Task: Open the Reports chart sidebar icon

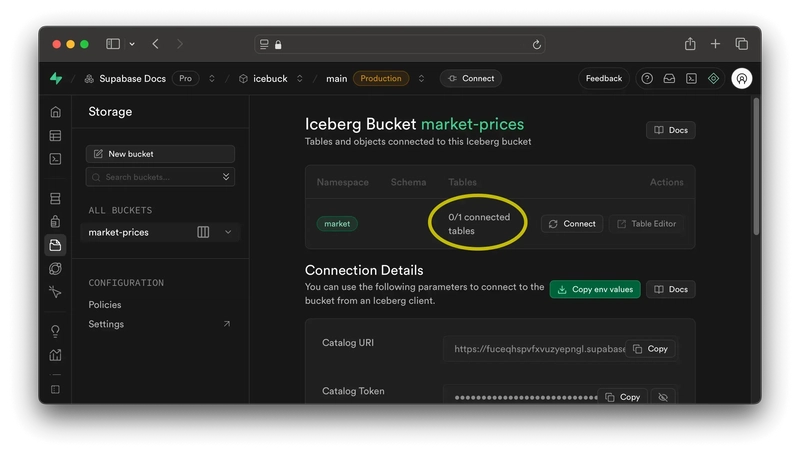Action: point(56,355)
